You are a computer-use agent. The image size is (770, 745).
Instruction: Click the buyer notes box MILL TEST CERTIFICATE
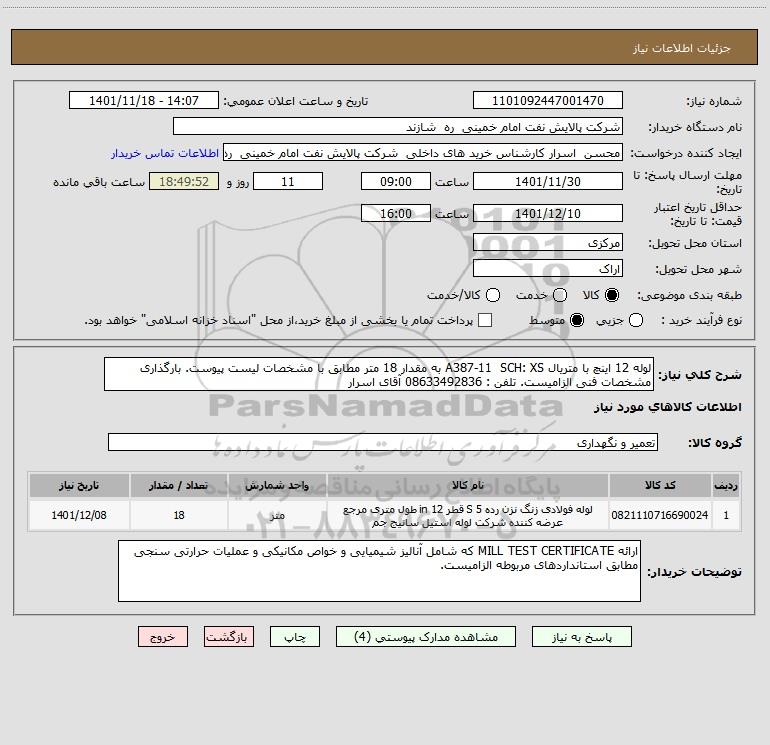click(379, 571)
